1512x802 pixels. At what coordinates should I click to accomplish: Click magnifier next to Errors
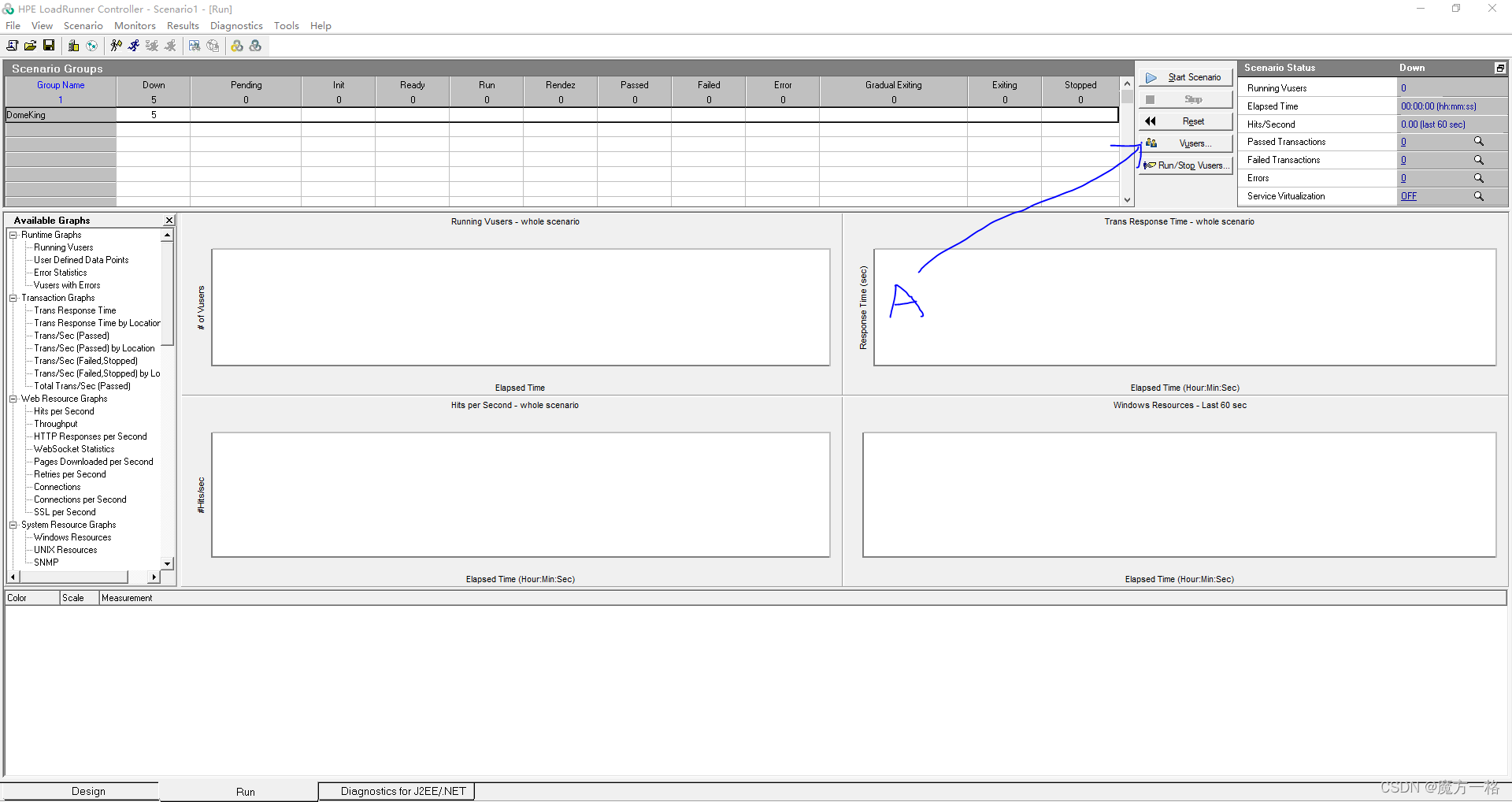point(1478,178)
